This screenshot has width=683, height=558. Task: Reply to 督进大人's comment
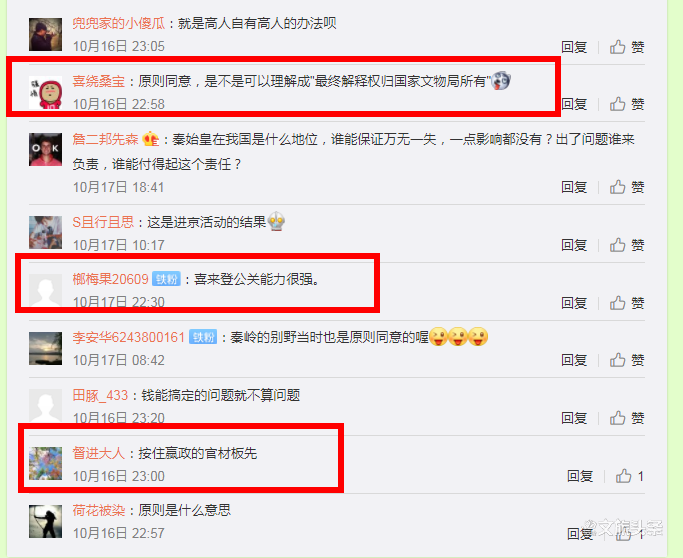pyautogui.click(x=580, y=476)
